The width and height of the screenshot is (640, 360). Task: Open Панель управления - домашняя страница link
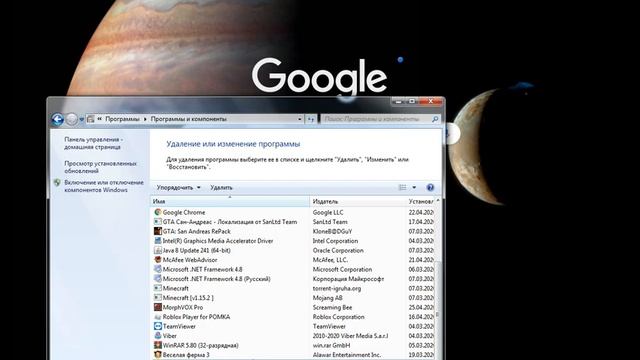click(93, 143)
